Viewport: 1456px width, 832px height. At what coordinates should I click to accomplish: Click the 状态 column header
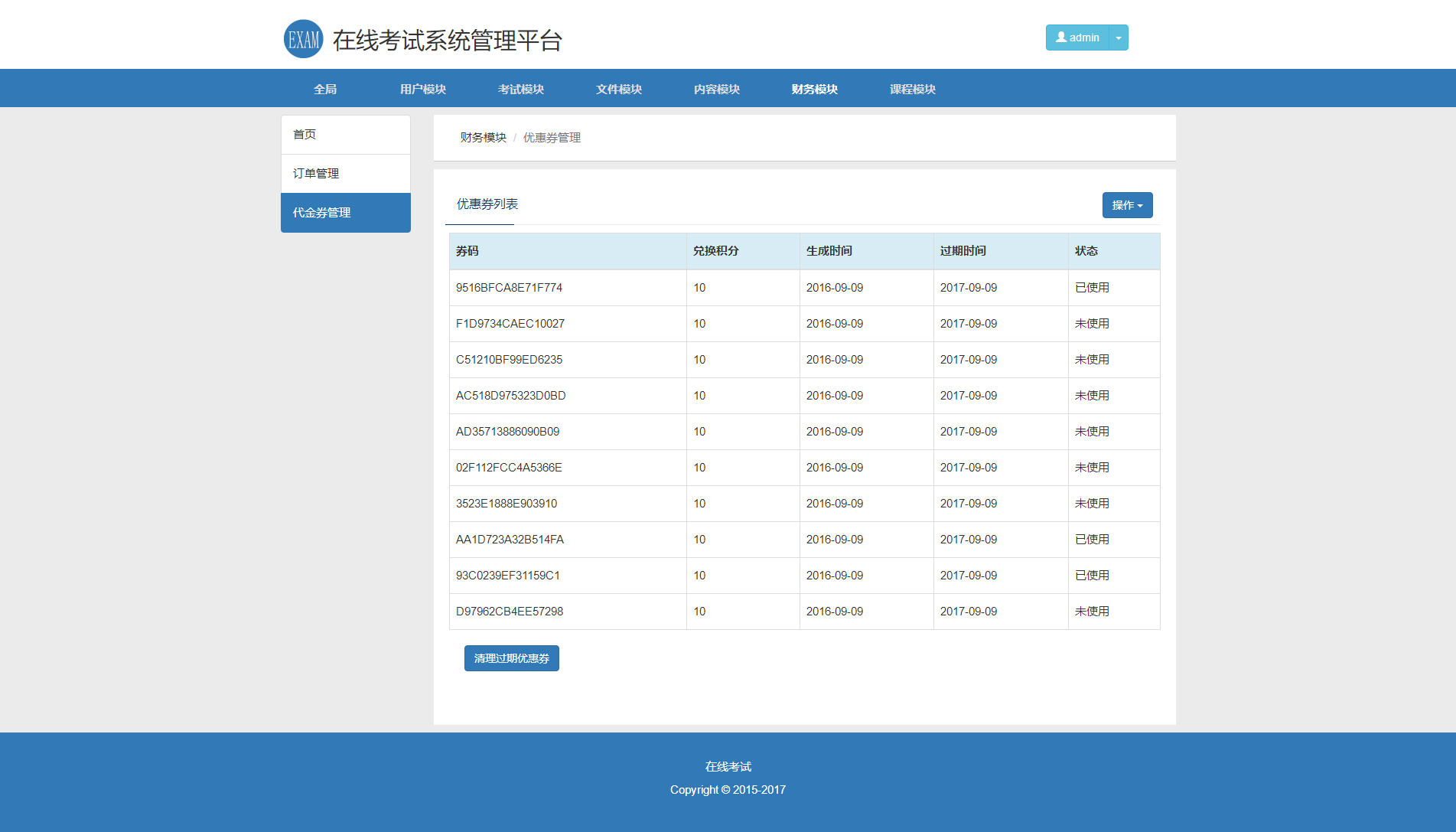(x=1086, y=251)
